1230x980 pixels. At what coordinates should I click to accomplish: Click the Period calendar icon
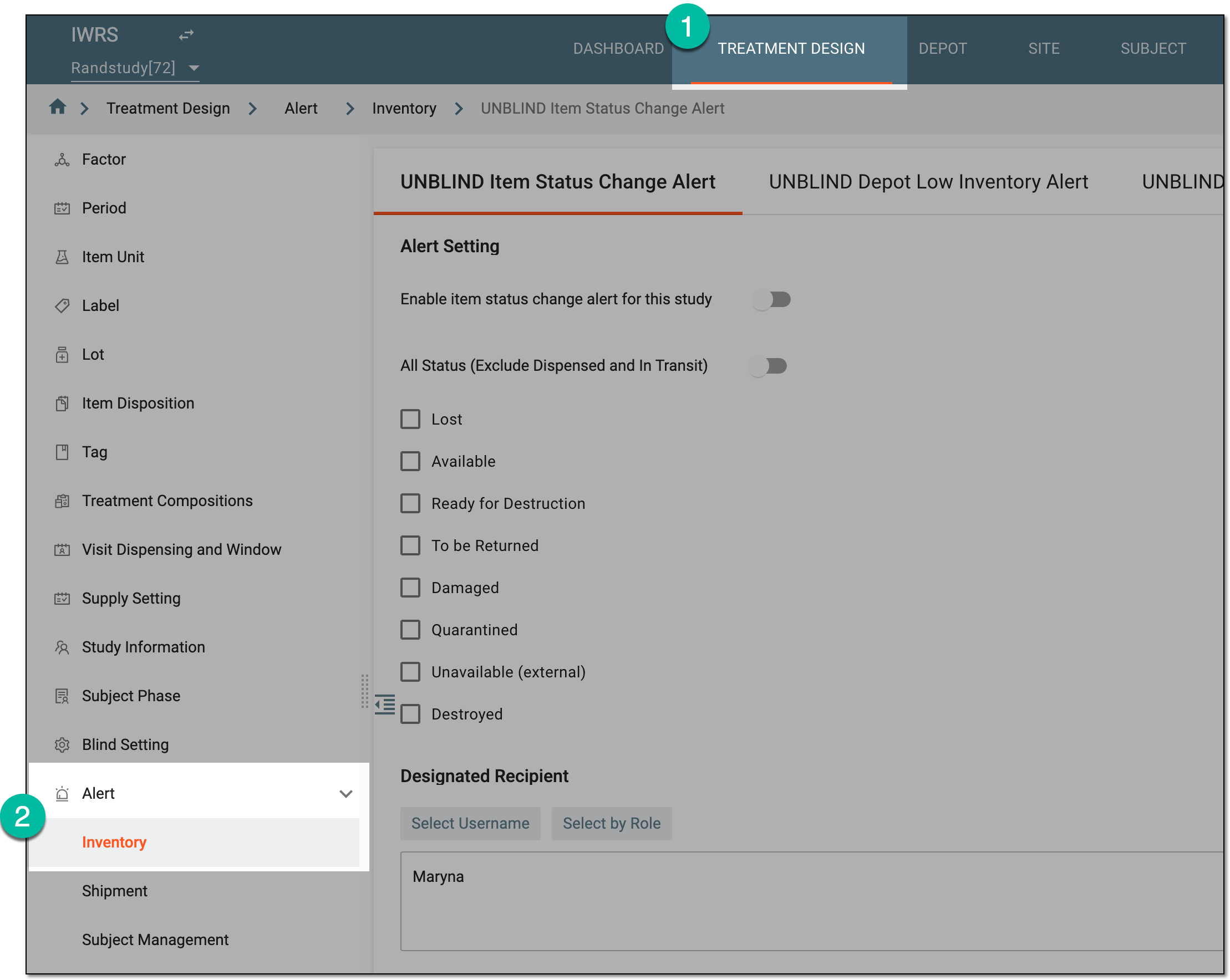62,208
